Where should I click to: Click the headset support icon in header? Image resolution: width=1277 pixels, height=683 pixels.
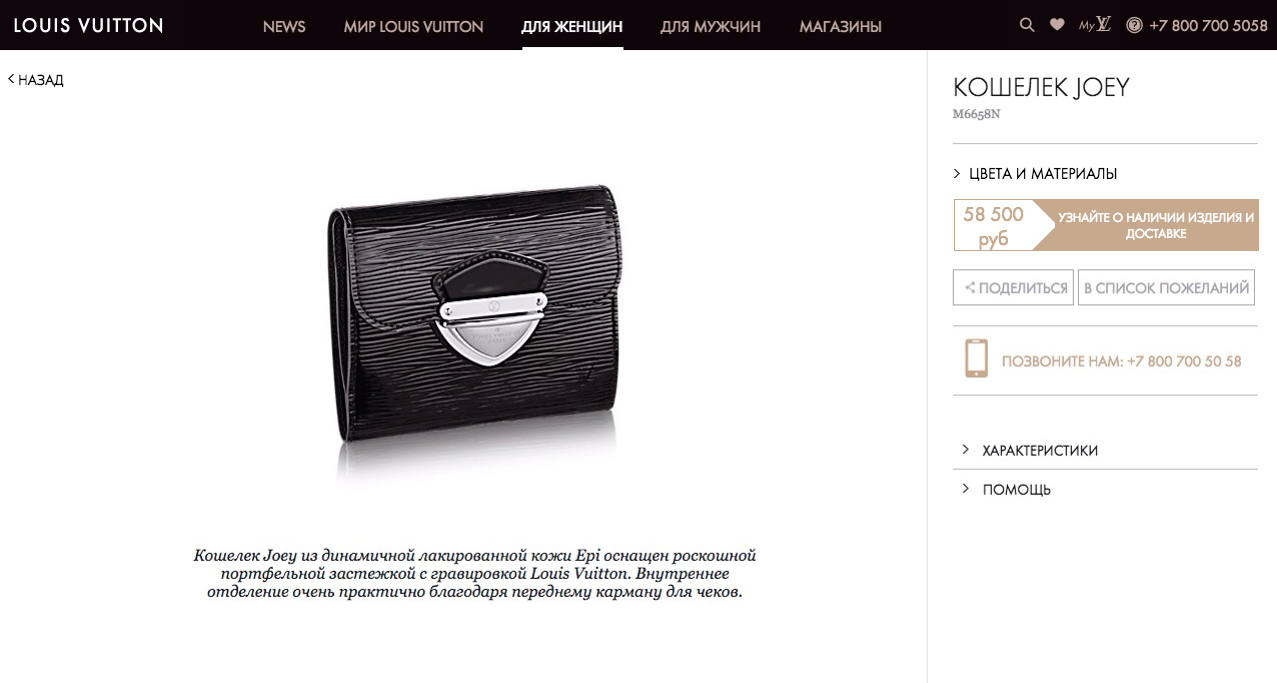click(1134, 26)
